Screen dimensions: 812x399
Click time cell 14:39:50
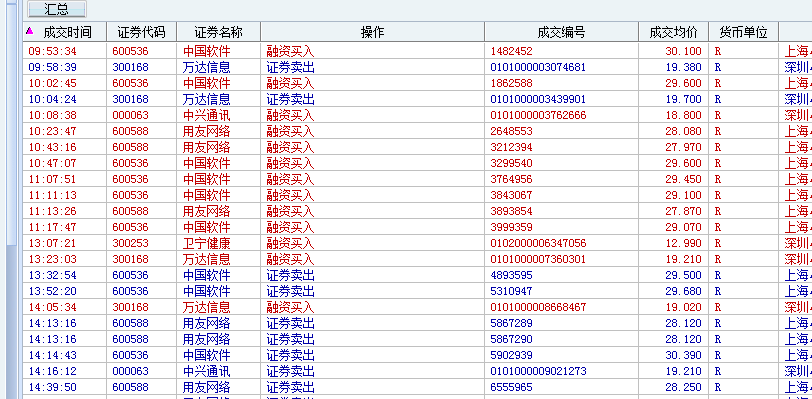point(52,388)
